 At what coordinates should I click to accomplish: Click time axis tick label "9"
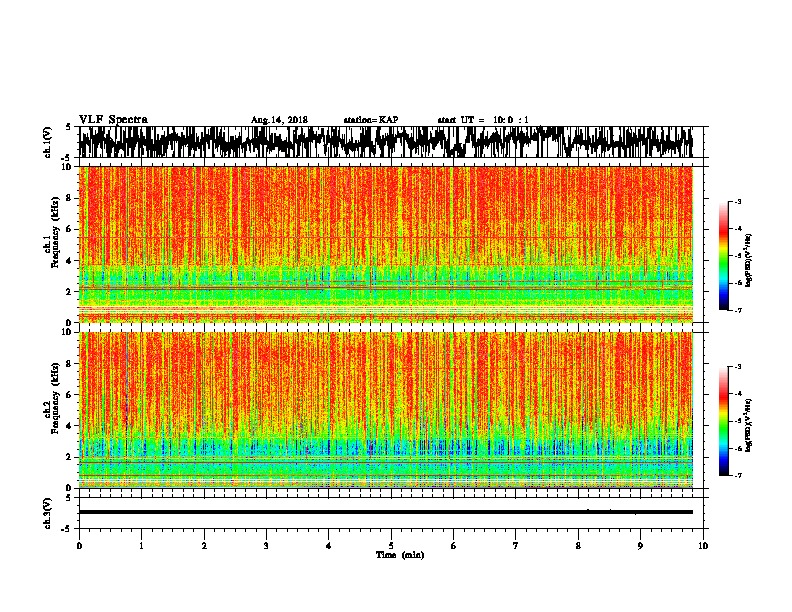point(640,546)
